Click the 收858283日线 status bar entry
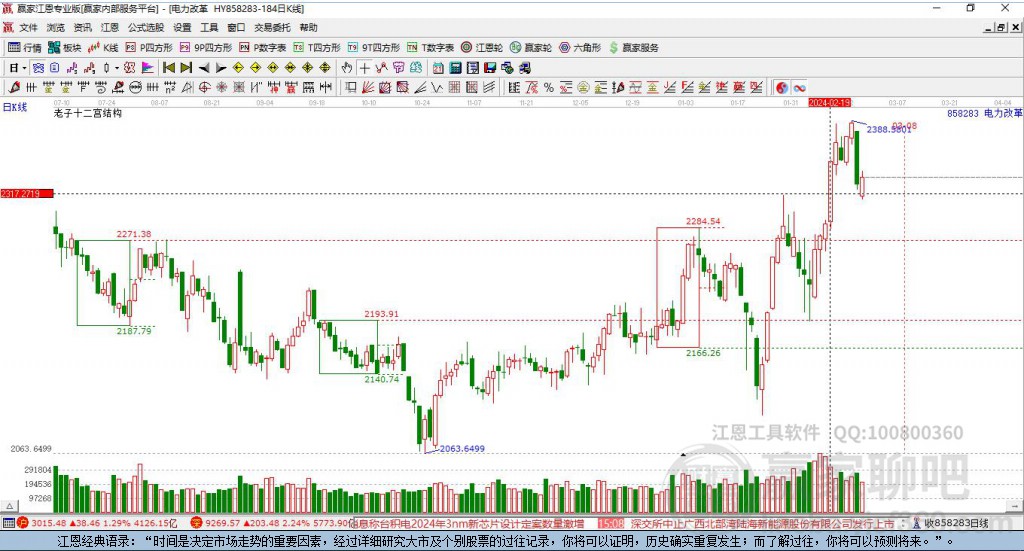The image size is (1024, 551). click(x=955, y=523)
